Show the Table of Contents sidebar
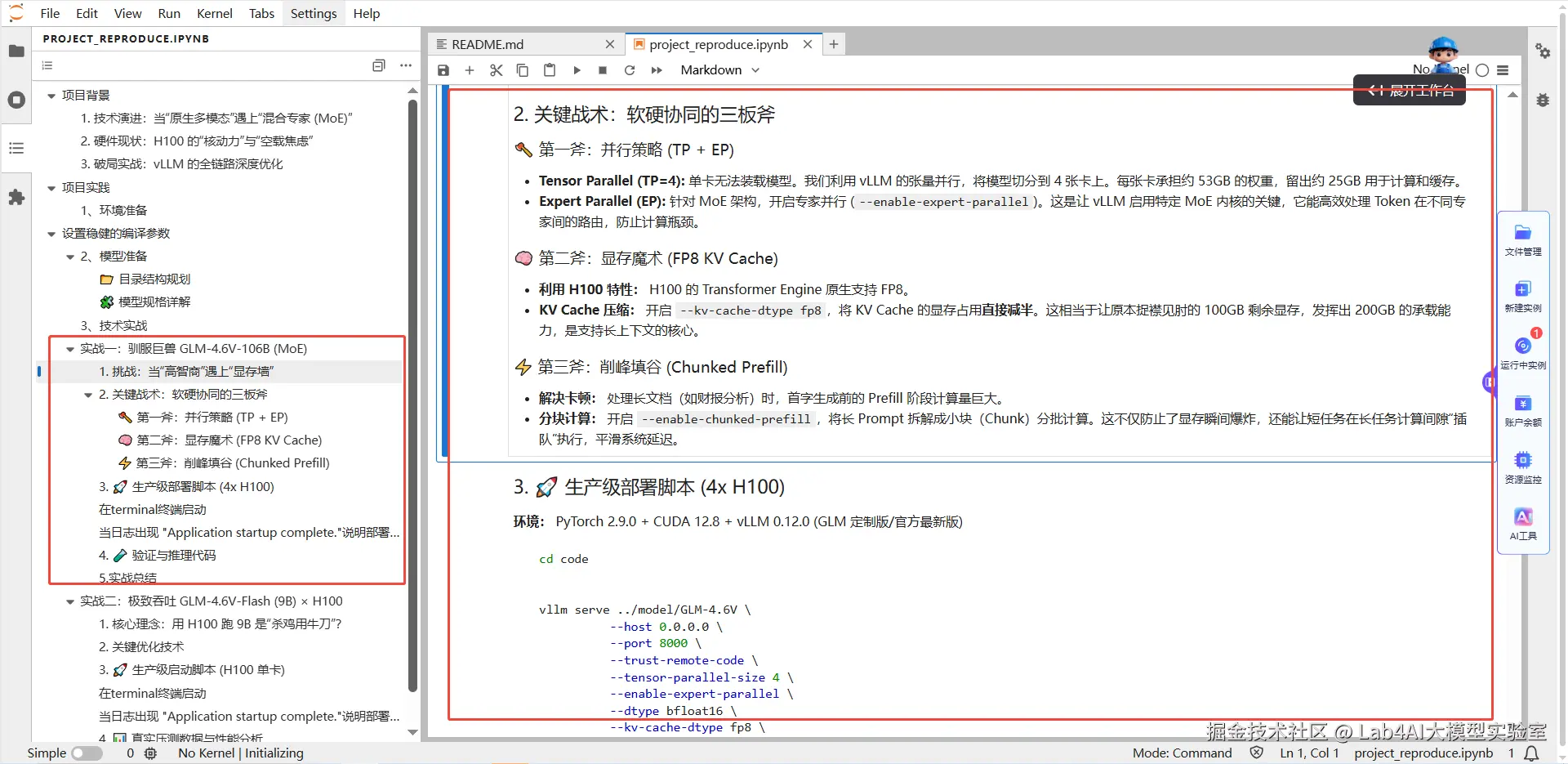This screenshot has height=764, width=1568. click(x=16, y=148)
